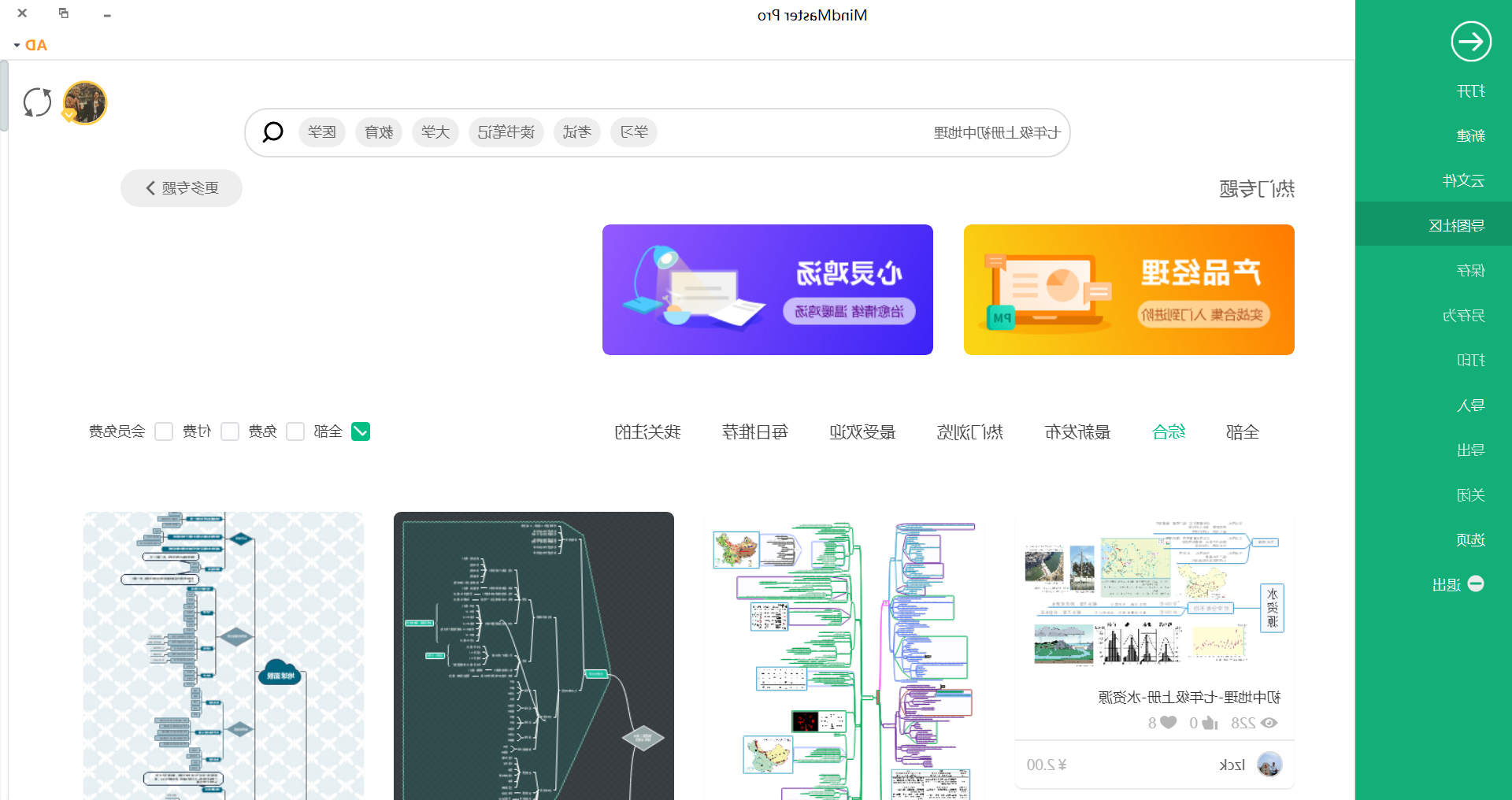
Task: Click the search magnifier icon
Action: coord(272,131)
